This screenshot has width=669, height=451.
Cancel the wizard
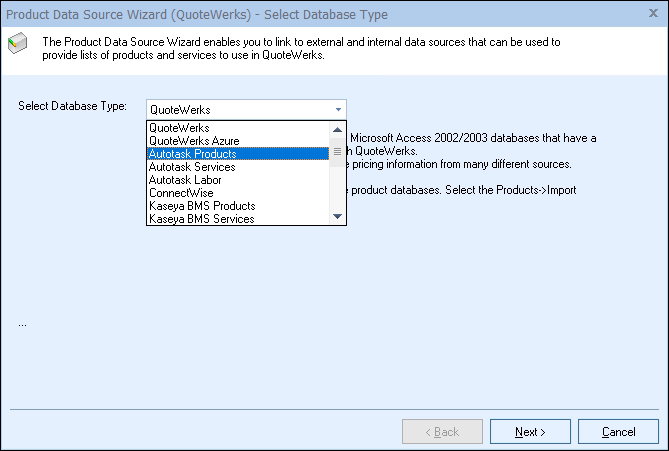[618, 432]
